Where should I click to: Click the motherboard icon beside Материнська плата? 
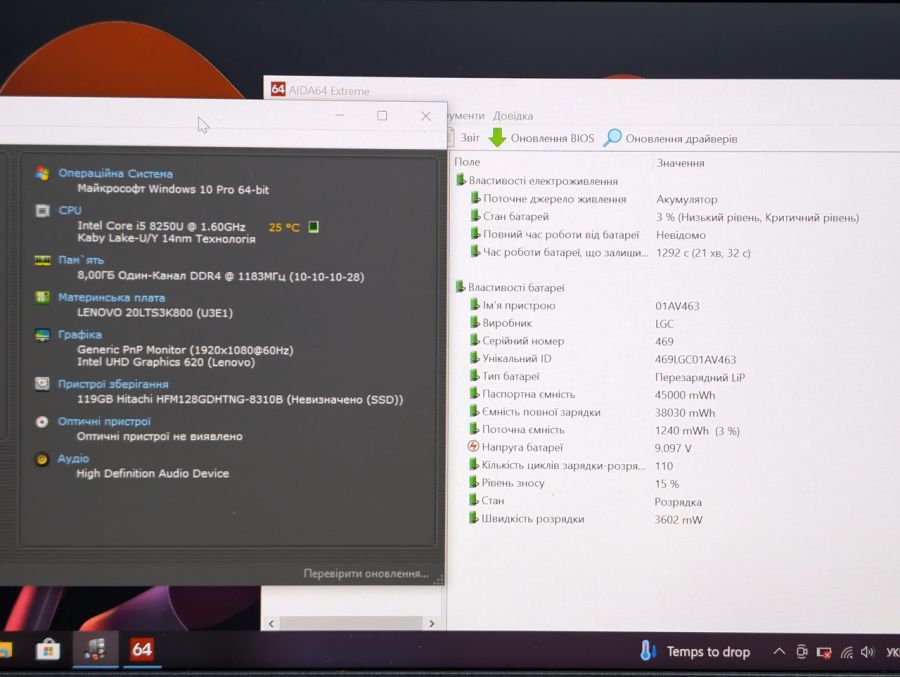[x=42, y=297]
